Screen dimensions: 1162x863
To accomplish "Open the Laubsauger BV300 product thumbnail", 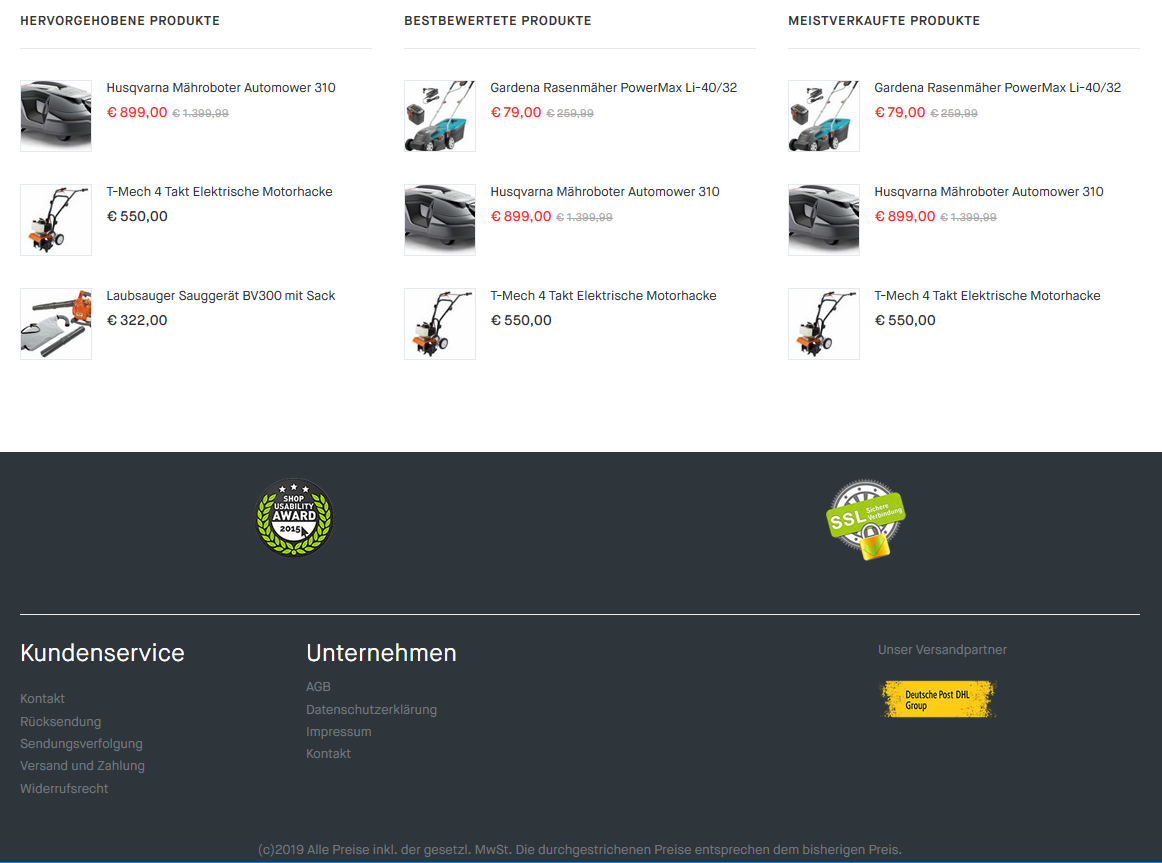I will pyautogui.click(x=56, y=324).
